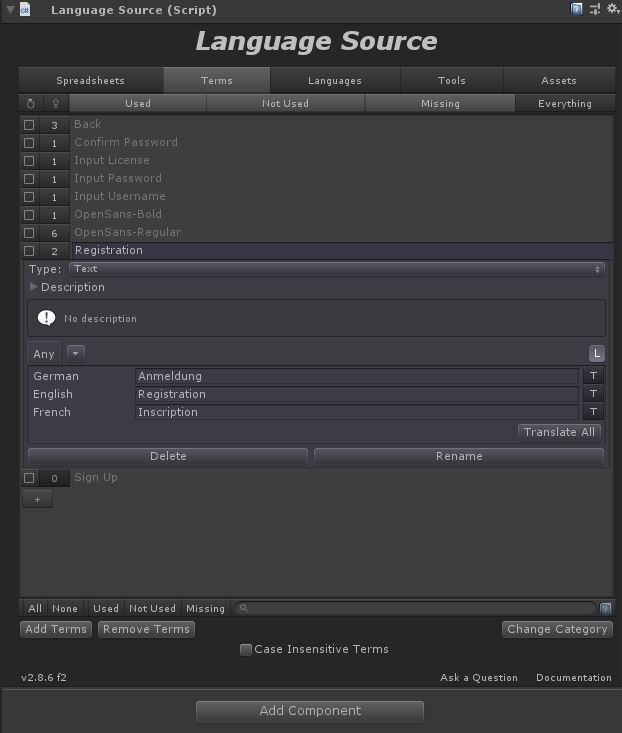Screen dimensions: 622x733
Task: Click the Documentation link
Action: tap(573, 678)
